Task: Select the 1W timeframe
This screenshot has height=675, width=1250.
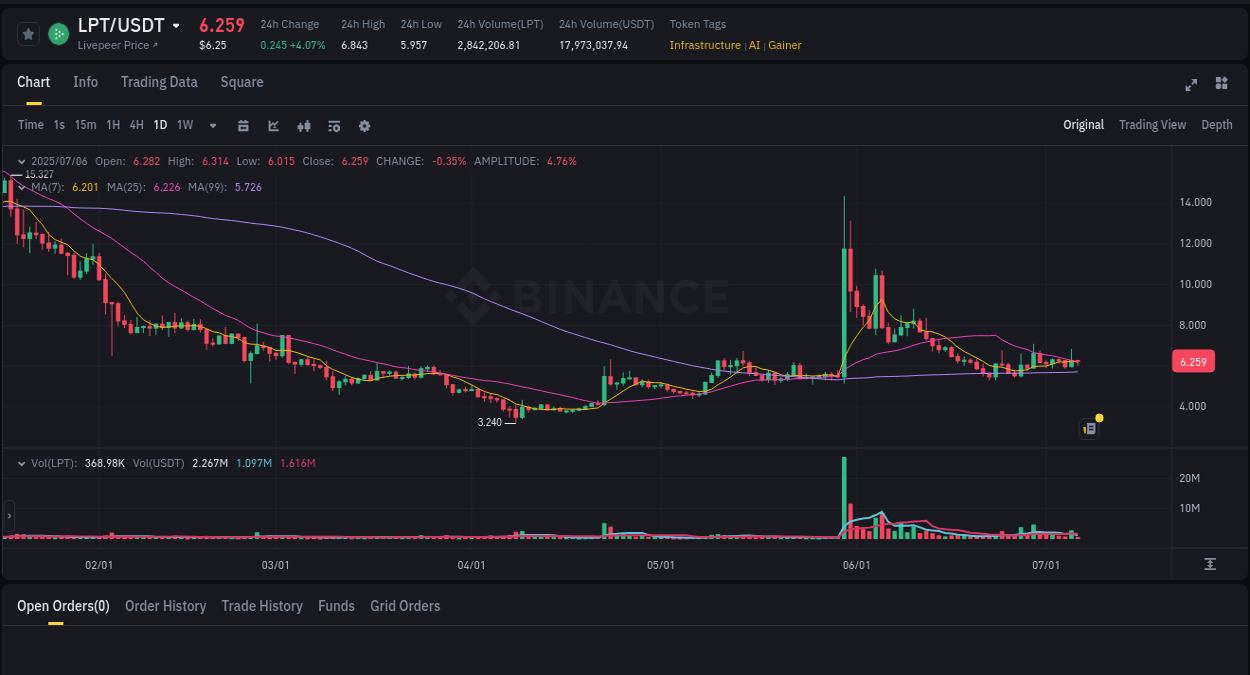Action: (185, 125)
